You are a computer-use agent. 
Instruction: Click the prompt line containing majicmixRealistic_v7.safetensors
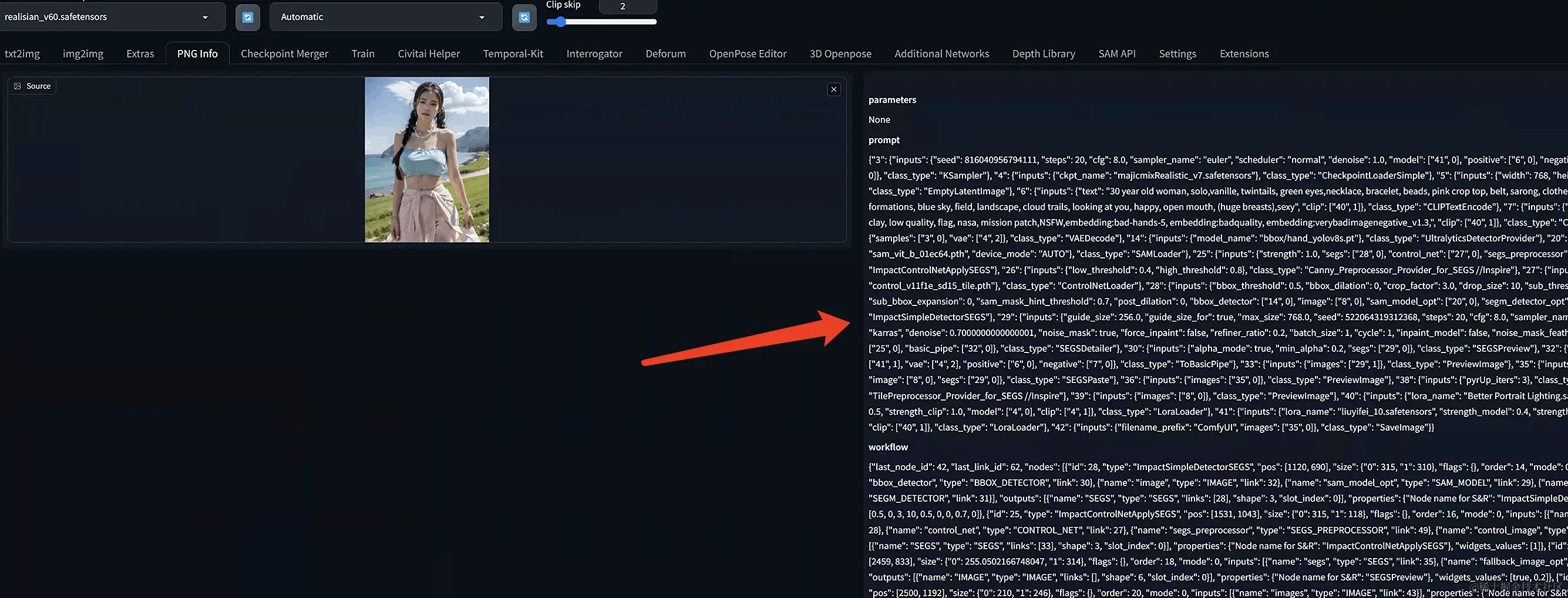(x=1217, y=176)
